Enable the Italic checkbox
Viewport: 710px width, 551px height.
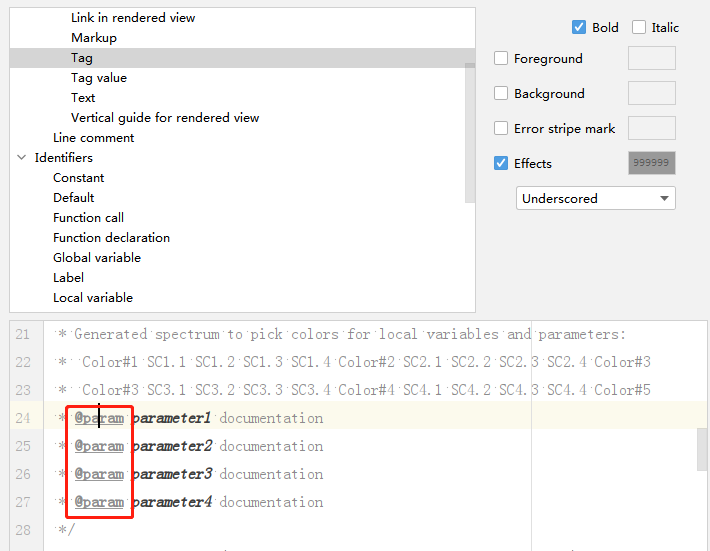639,27
